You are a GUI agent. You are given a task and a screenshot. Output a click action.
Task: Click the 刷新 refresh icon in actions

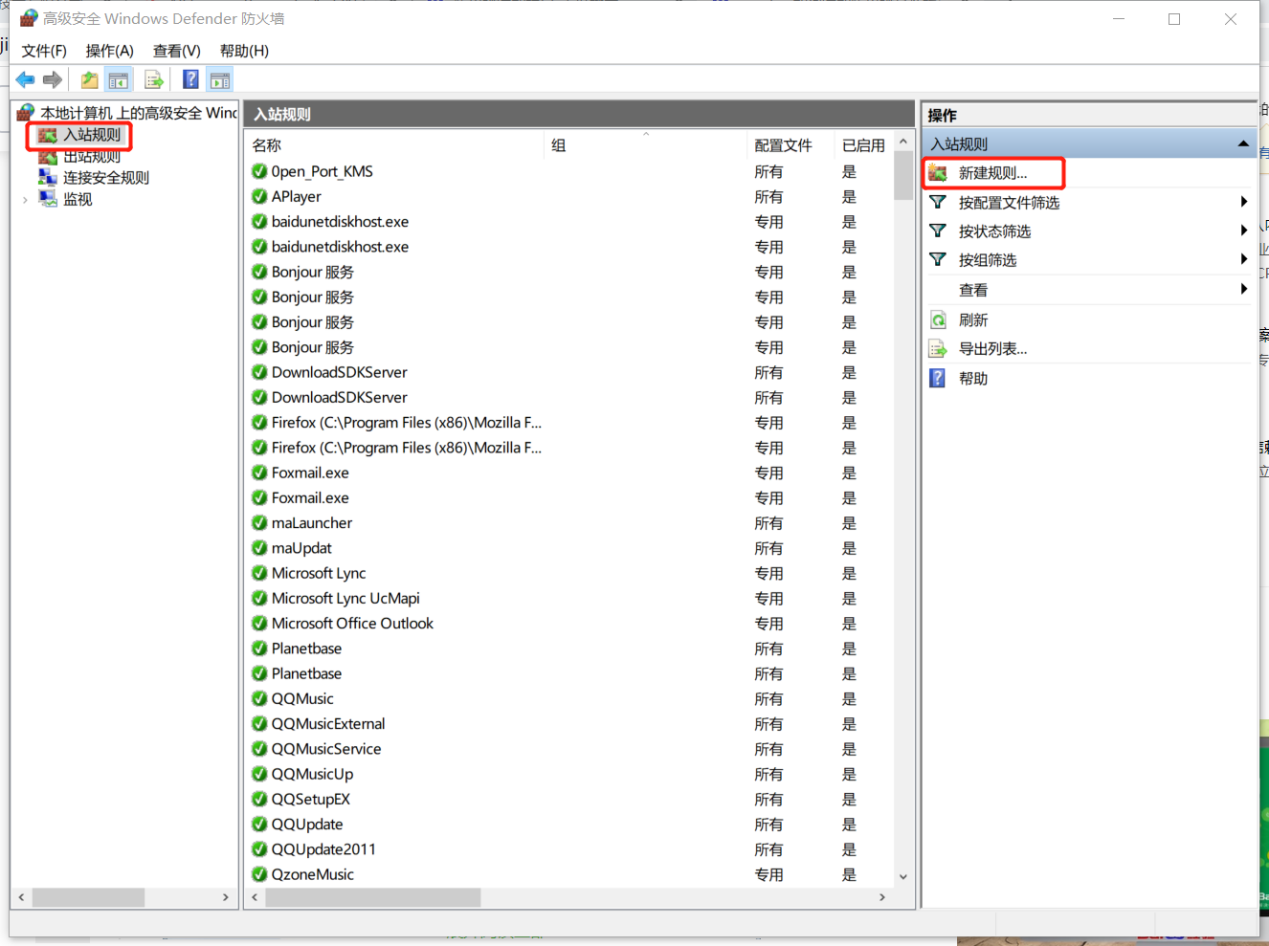tap(938, 320)
